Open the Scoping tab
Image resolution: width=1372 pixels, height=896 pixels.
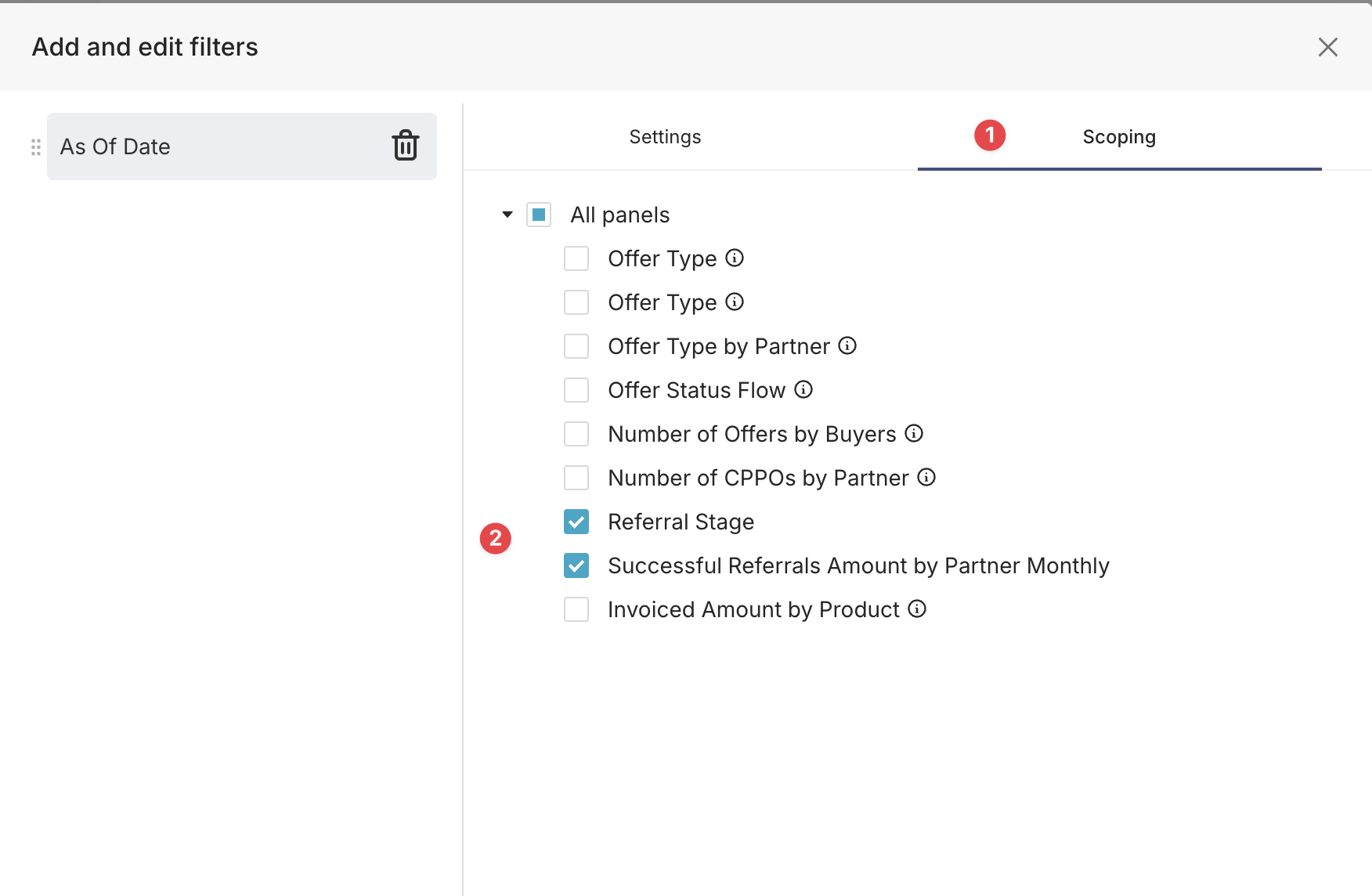point(1118,137)
